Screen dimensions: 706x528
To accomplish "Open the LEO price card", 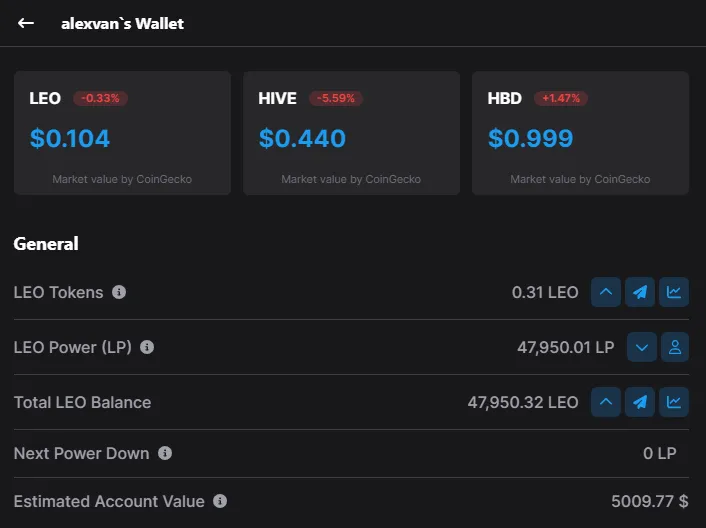I will click(122, 133).
